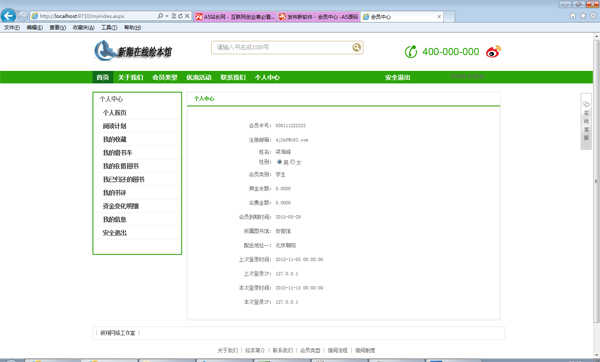Click the member card number 000111222333
This screenshot has height=362, width=600.
(290, 126)
